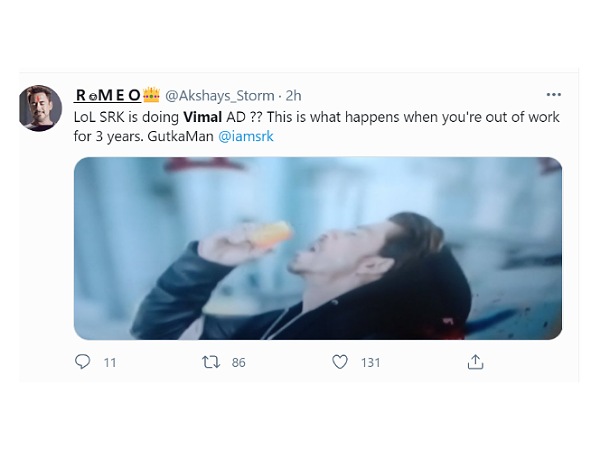Click the retweet count of 86
Image resolution: width=600 pixels, height=450 pixels.
238,363
